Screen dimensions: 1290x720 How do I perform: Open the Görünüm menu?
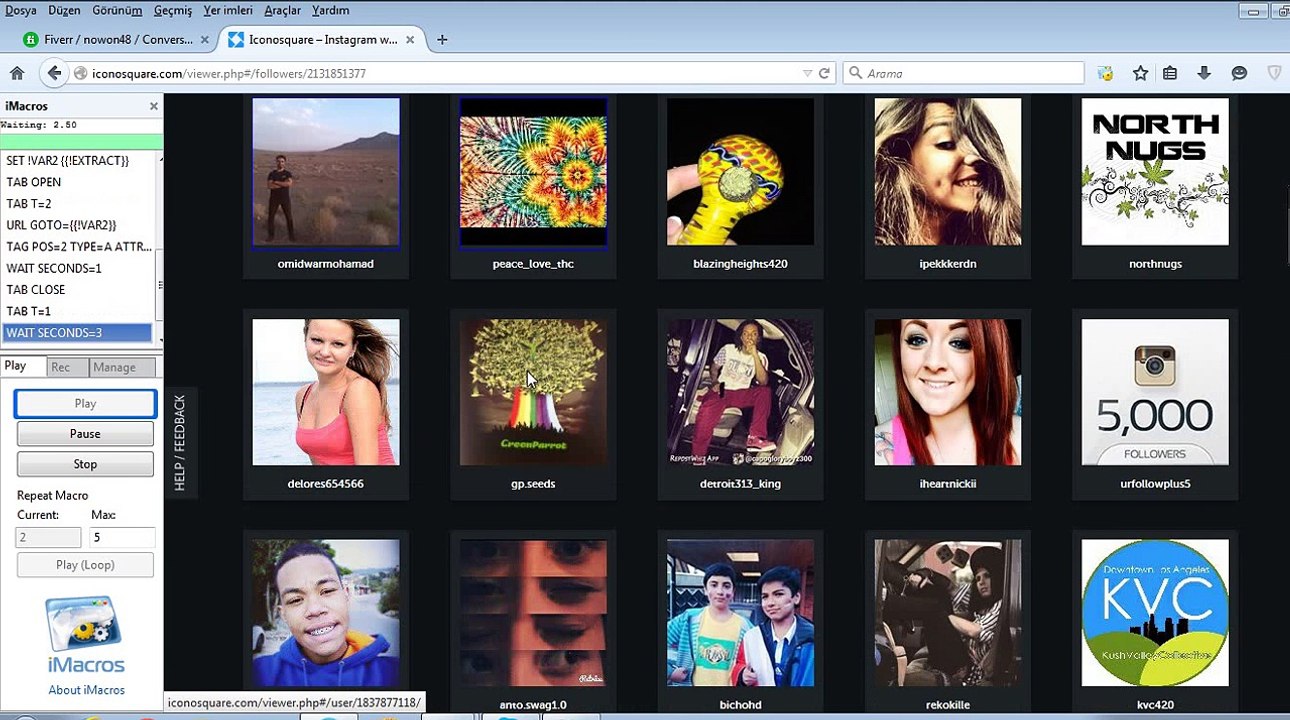116,10
